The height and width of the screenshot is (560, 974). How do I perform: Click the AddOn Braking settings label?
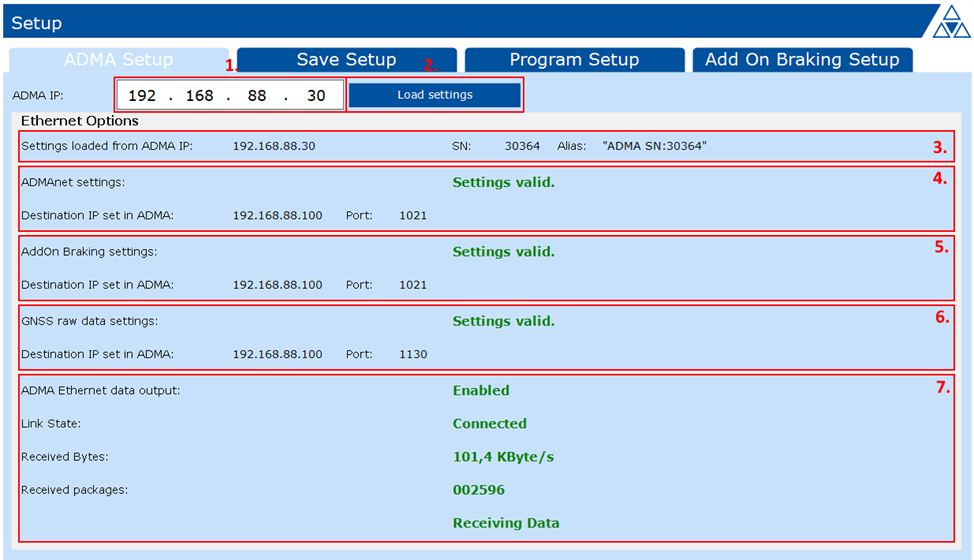89,251
